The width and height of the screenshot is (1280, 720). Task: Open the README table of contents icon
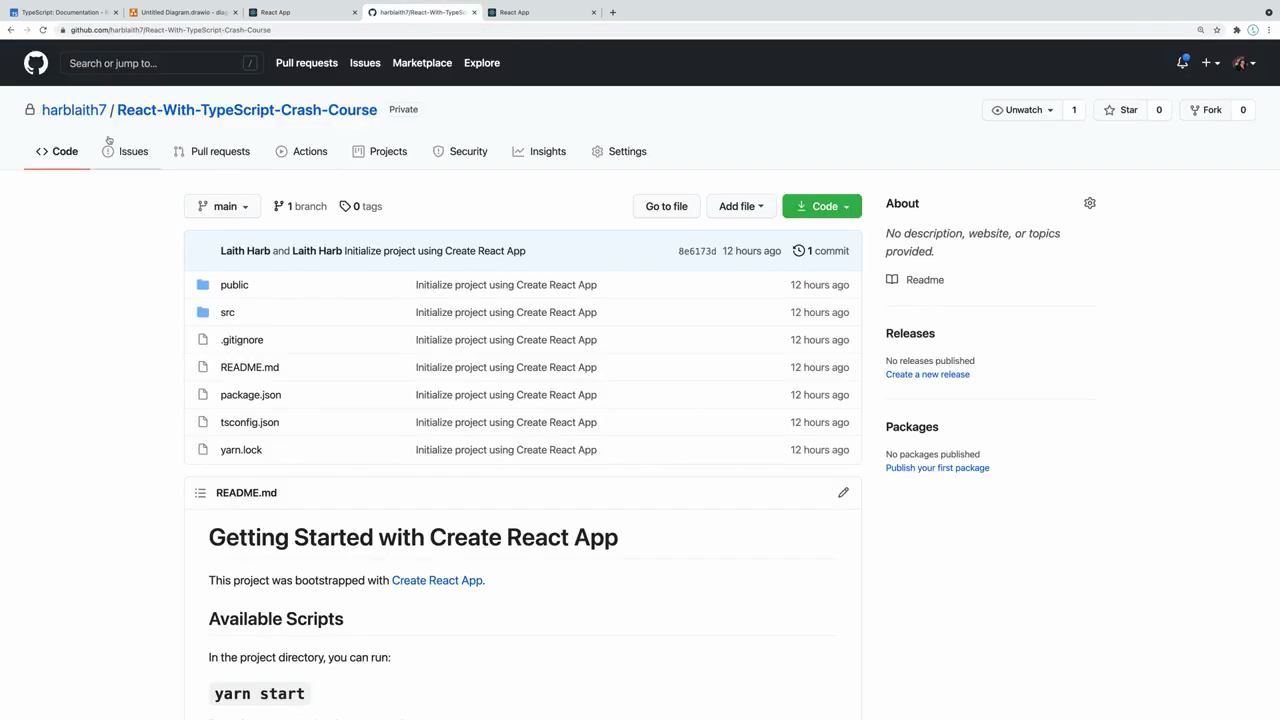(x=200, y=493)
